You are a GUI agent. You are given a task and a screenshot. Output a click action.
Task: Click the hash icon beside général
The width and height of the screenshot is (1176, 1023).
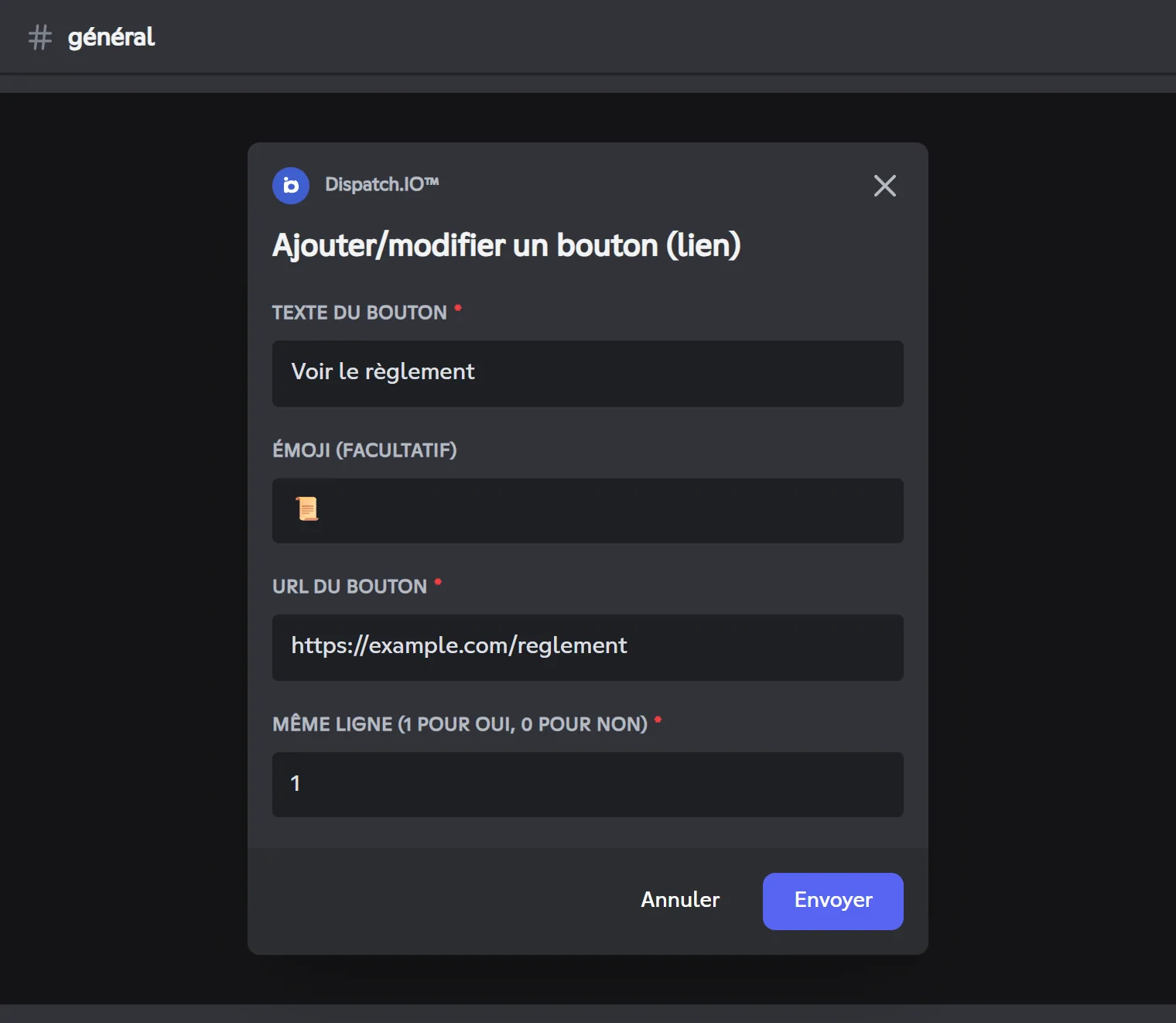coord(40,37)
